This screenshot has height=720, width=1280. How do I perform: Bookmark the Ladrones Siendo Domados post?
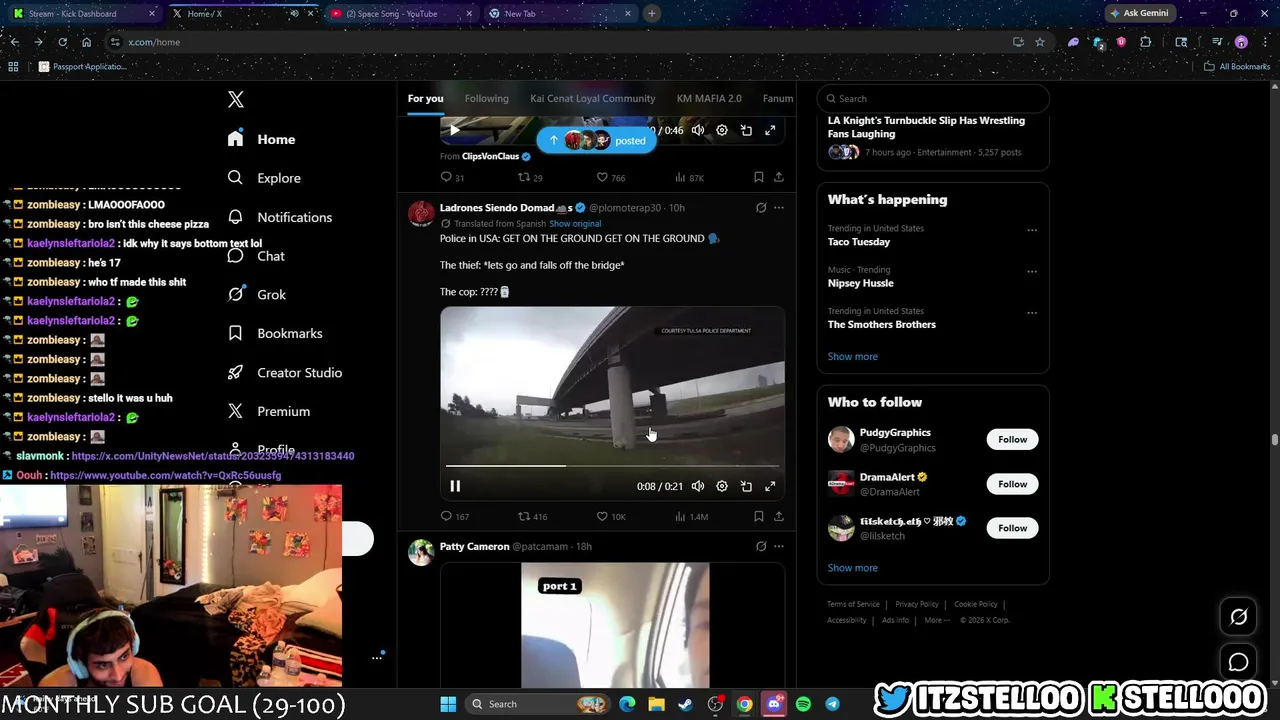click(x=759, y=516)
